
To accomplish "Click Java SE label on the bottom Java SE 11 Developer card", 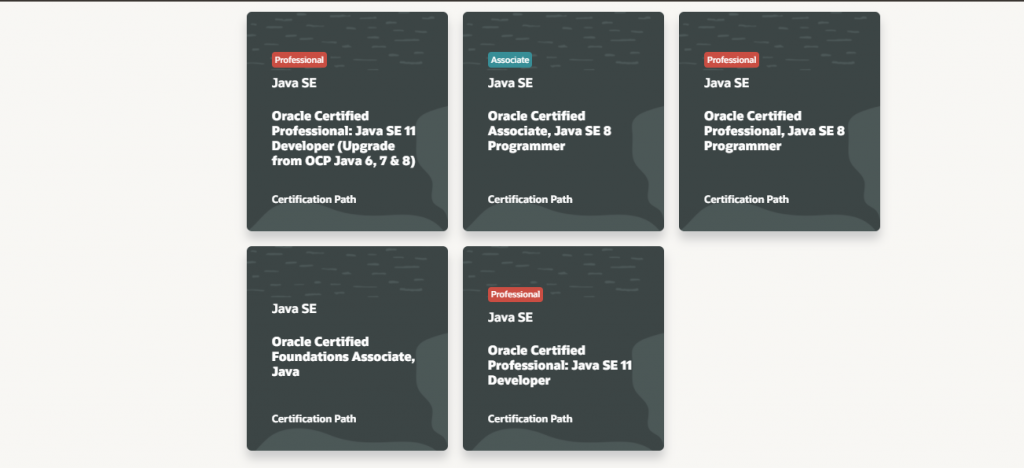I will pos(510,318).
